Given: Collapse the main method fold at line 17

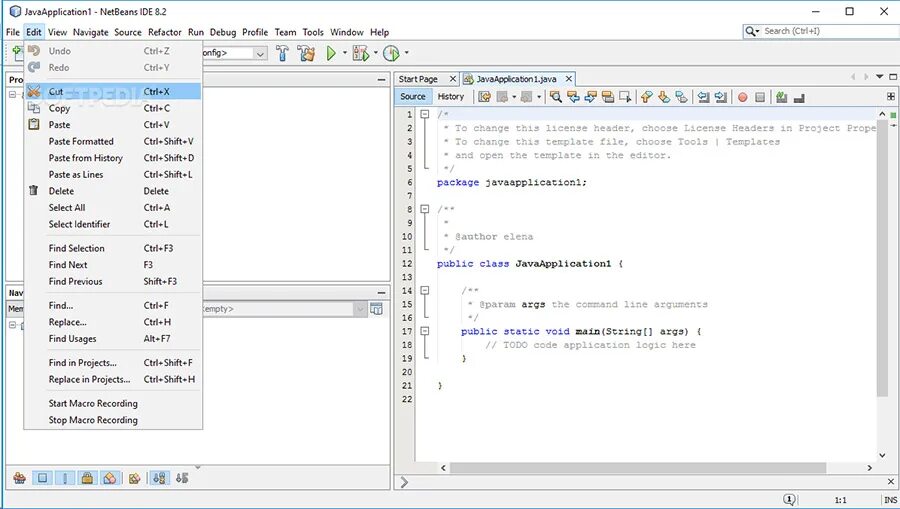Looking at the screenshot, I should coord(425,331).
